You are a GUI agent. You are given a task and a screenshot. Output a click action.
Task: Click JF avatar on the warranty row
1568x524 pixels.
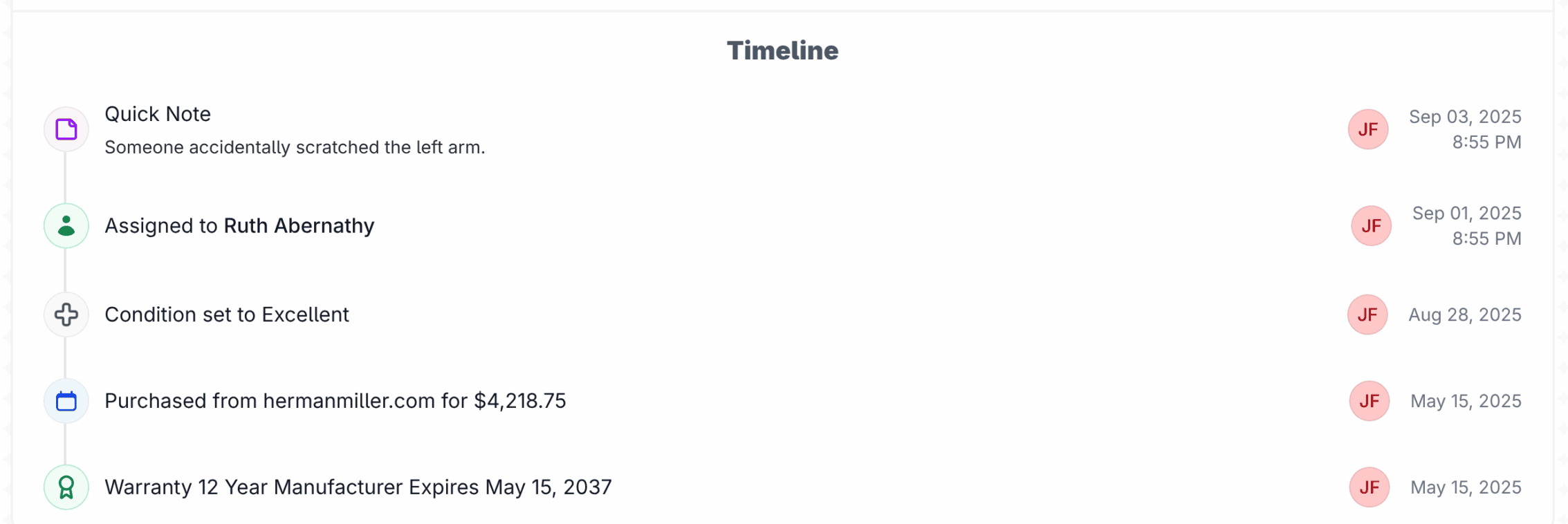1369,487
